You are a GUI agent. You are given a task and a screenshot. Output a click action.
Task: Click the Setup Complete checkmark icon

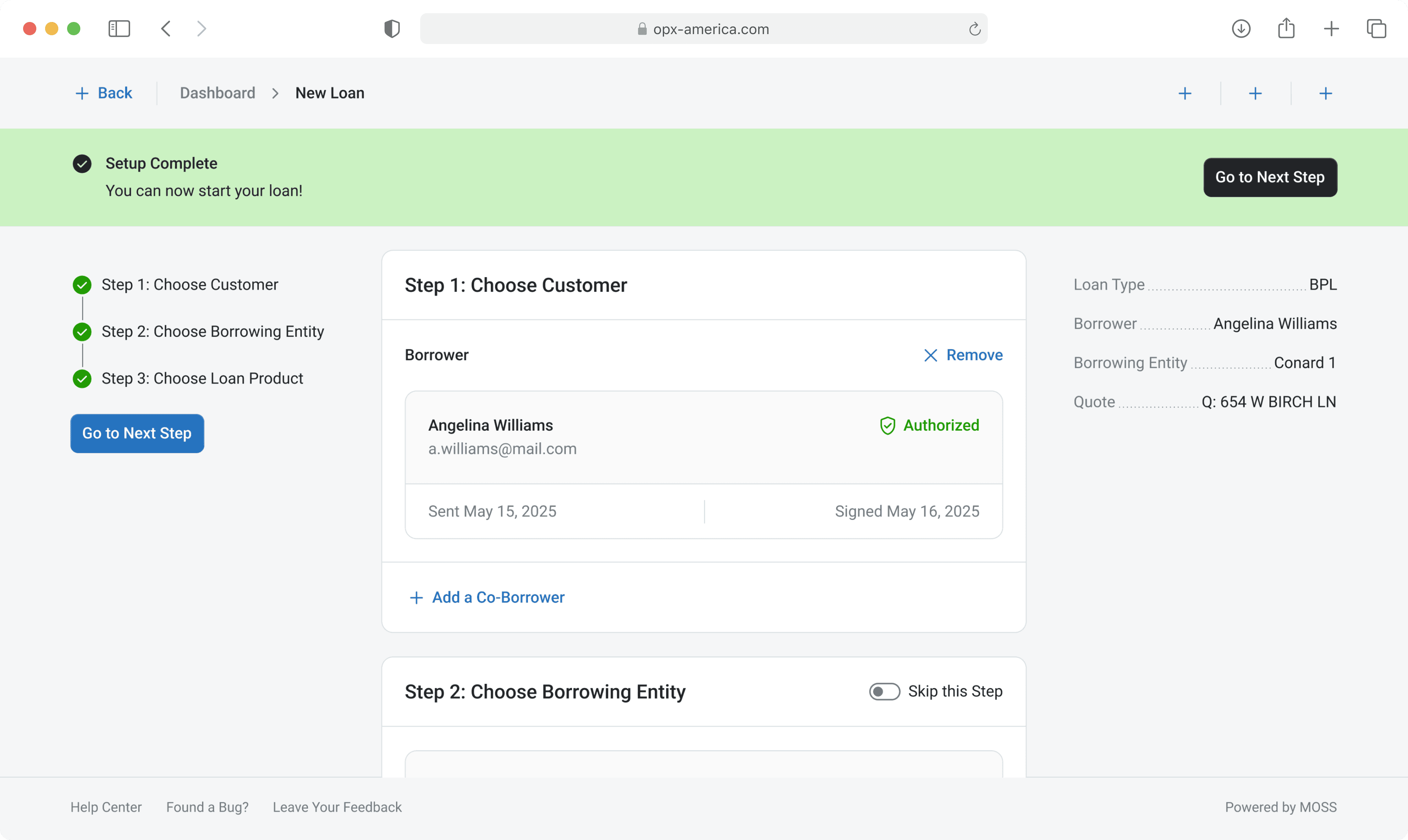pyautogui.click(x=82, y=163)
